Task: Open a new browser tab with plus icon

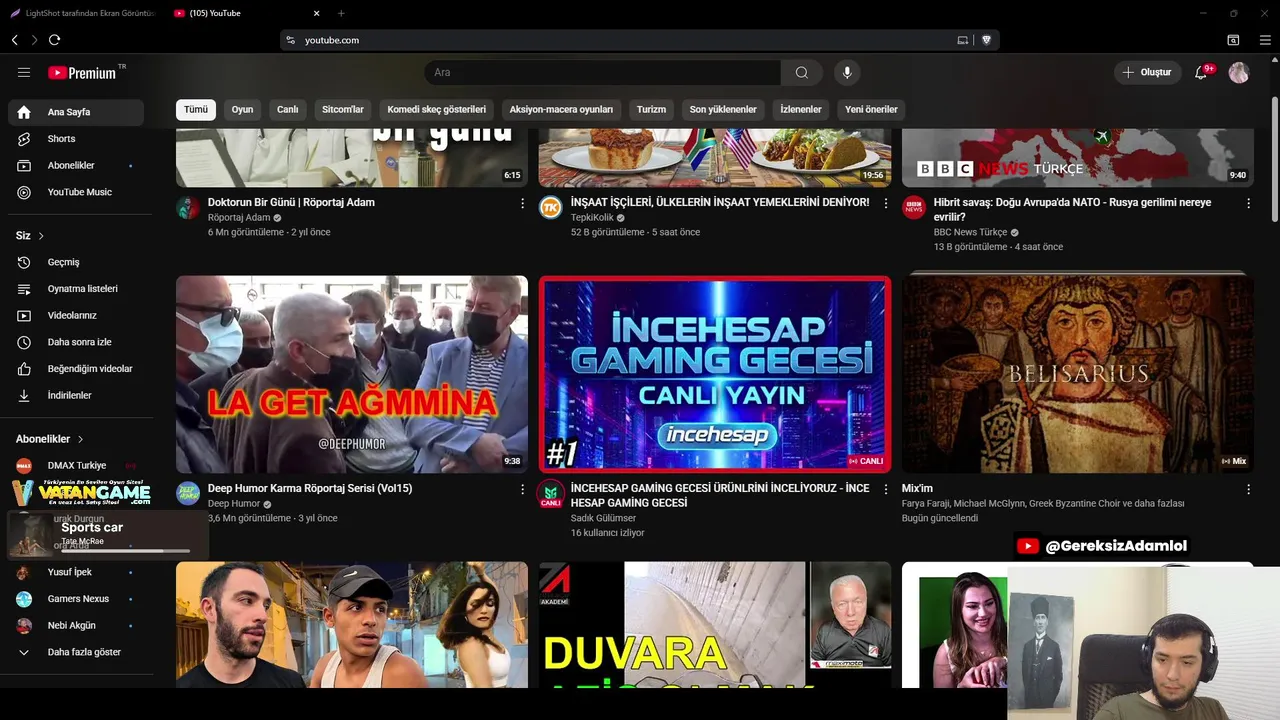Action: (341, 13)
